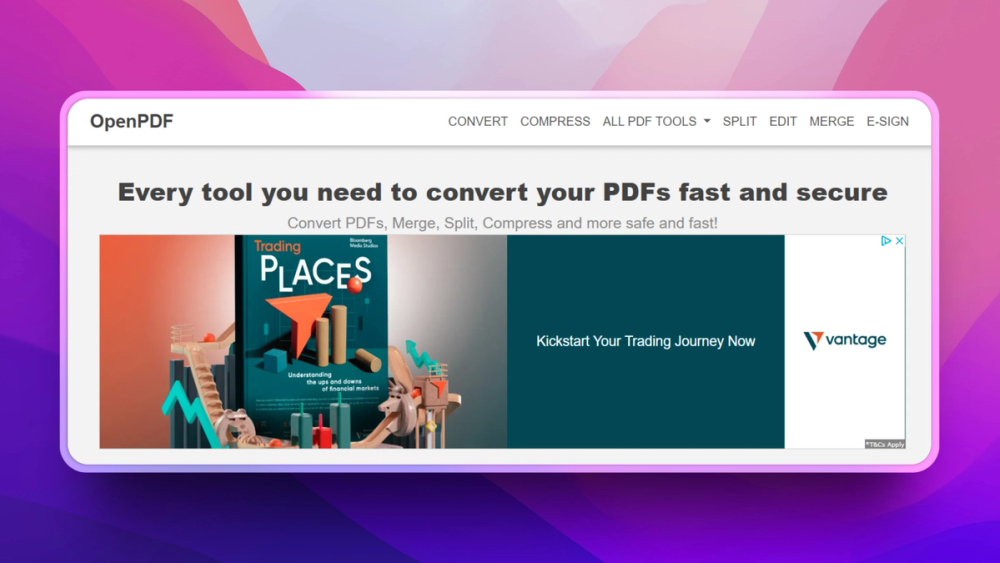Open the SPLIT tool
Screen dimensions: 1000x563
[x=739, y=121]
